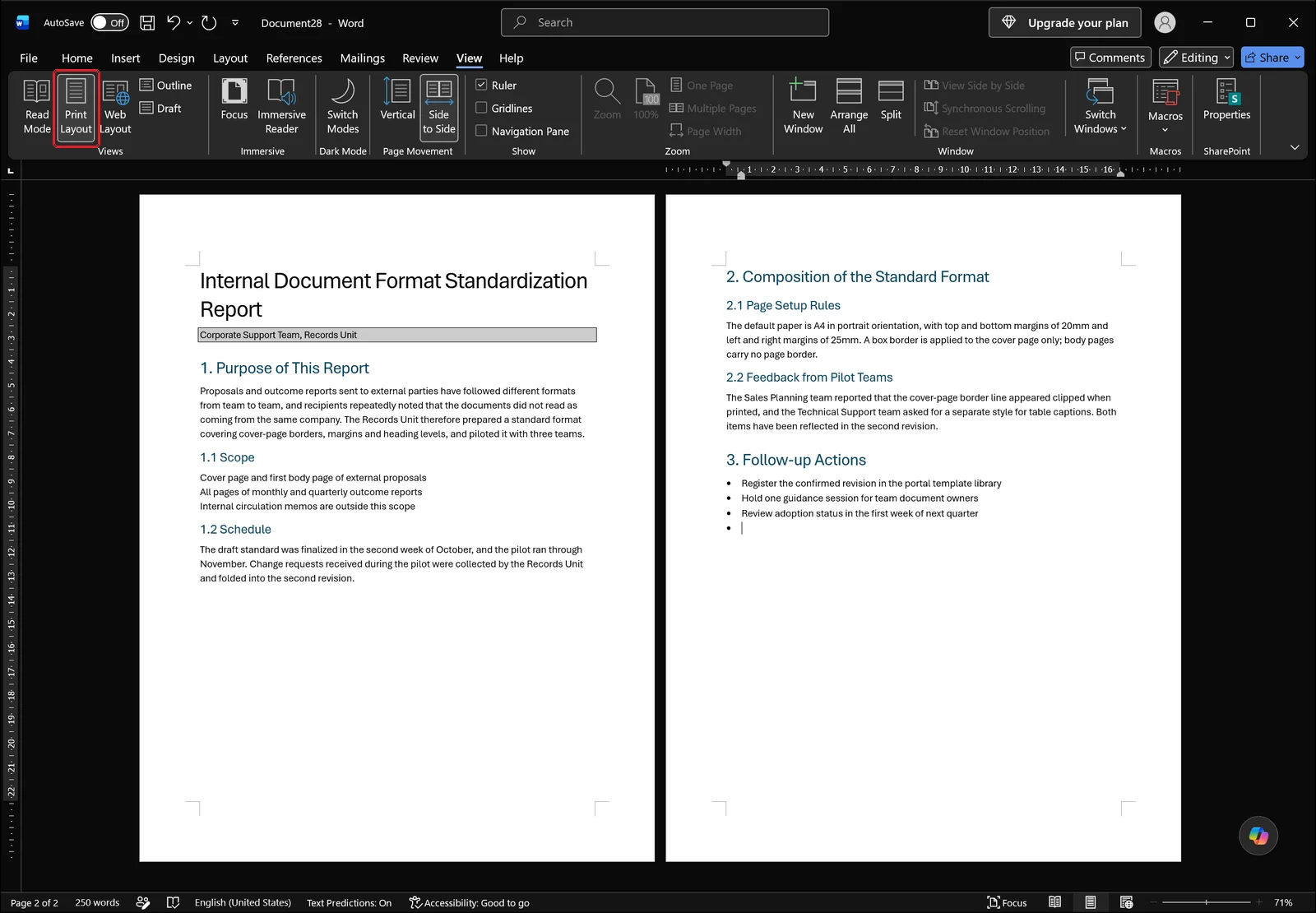Open the Zoom dialog
The height and width of the screenshot is (913, 1316).
607,101
